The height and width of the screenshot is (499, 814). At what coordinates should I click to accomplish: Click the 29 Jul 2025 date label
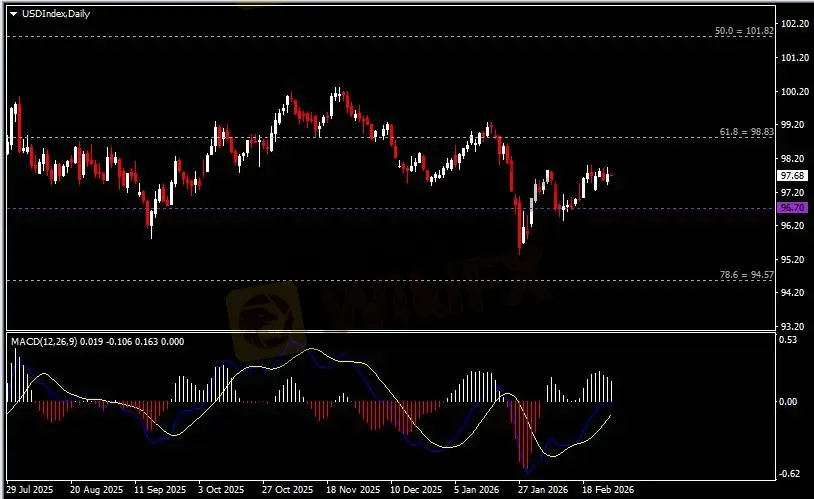[x=30, y=490]
